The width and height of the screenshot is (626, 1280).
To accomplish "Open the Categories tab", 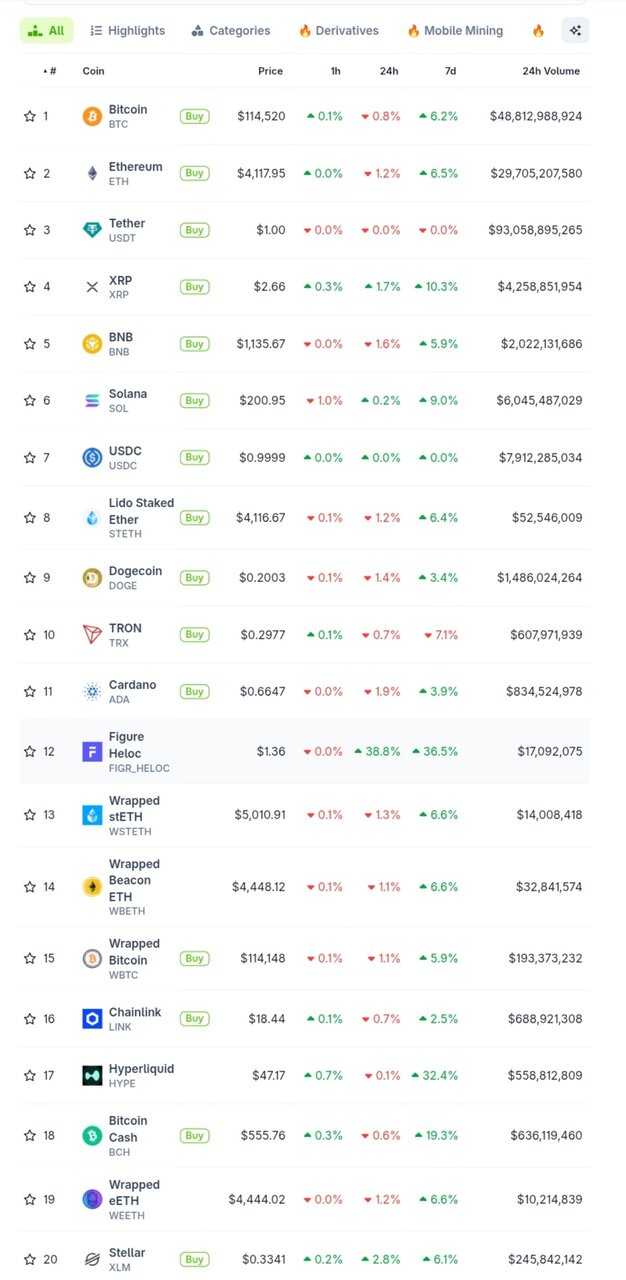I will pos(231,31).
